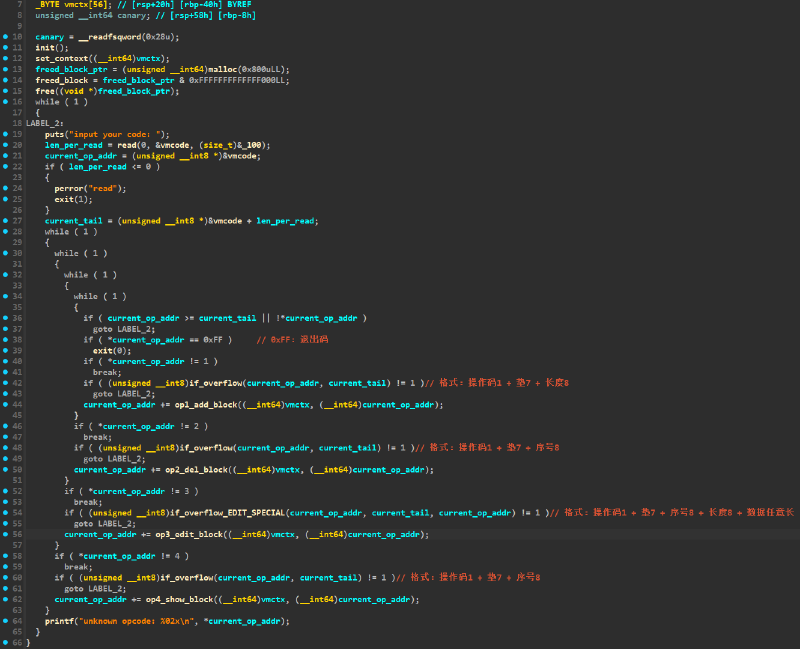Select the __readfsqword function name
The height and width of the screenshot is (649, 800).
click(110, 37)
